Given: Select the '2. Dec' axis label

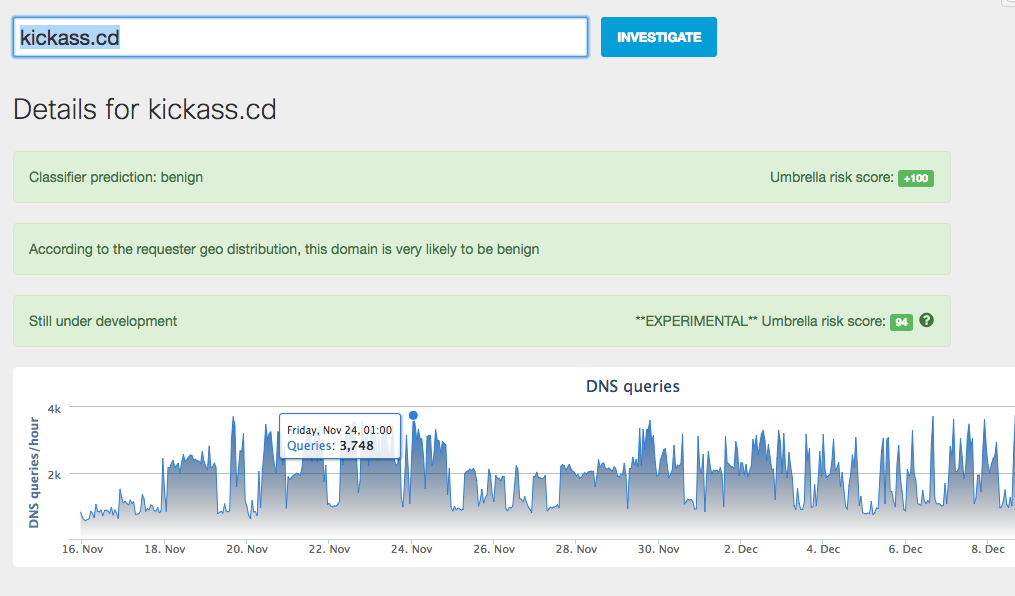Looking at the screenshot, I should 741,549.
